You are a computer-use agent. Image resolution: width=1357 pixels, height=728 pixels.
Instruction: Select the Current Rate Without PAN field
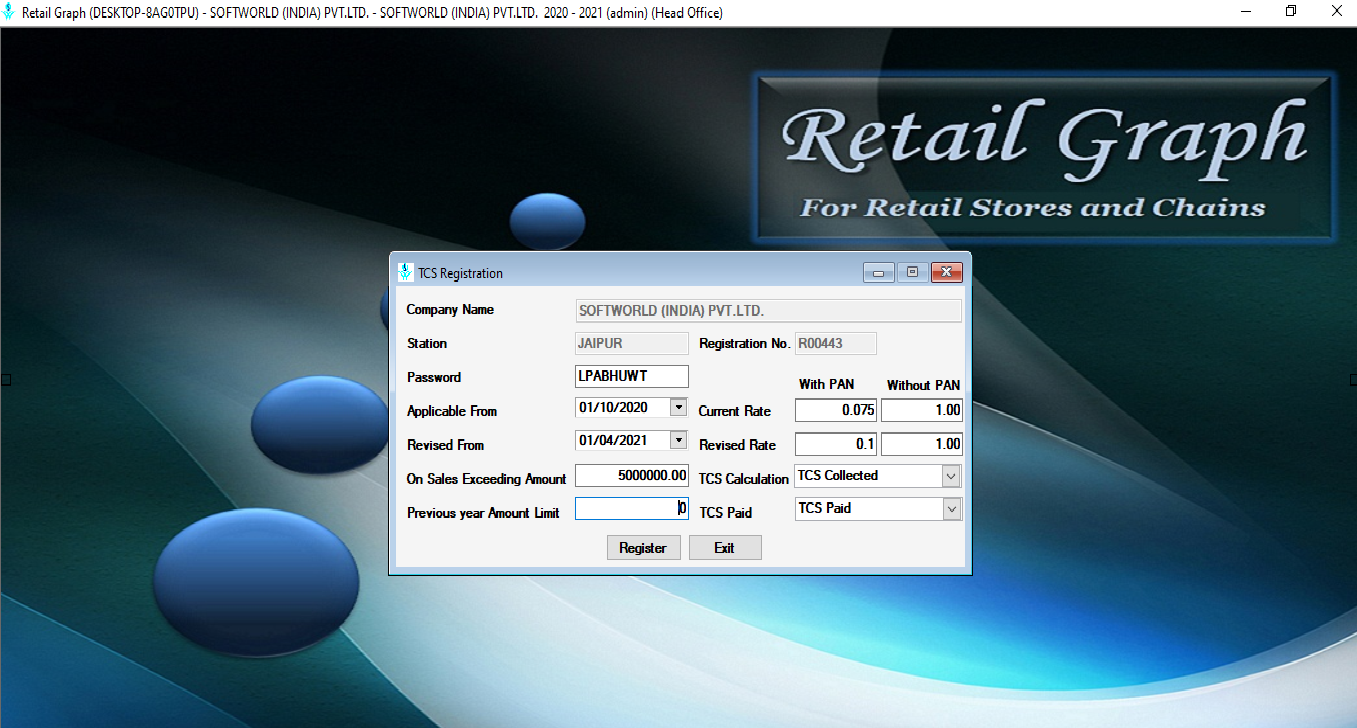pos(922,410)
